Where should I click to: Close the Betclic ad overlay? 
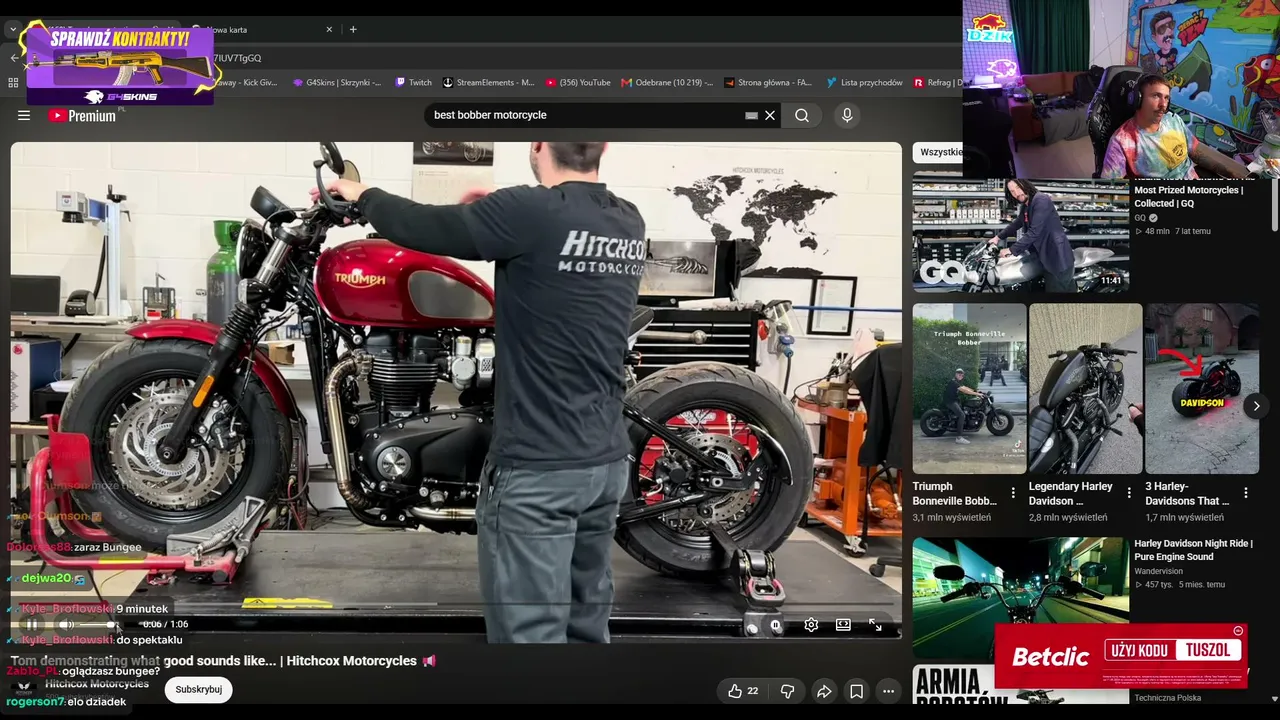(x=1238, y=631)
